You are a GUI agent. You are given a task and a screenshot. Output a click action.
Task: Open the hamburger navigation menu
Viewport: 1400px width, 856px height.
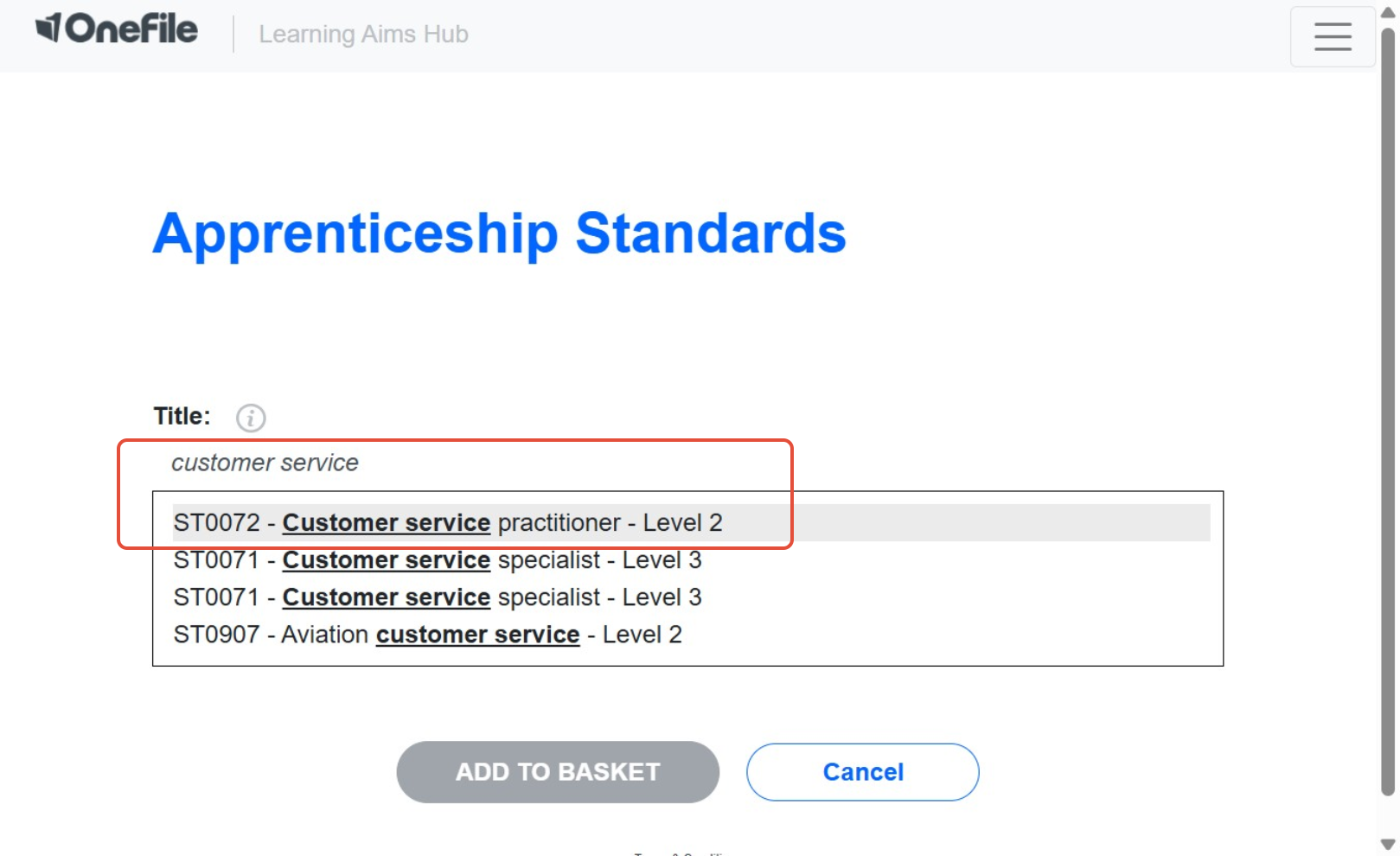point(1332,36)
